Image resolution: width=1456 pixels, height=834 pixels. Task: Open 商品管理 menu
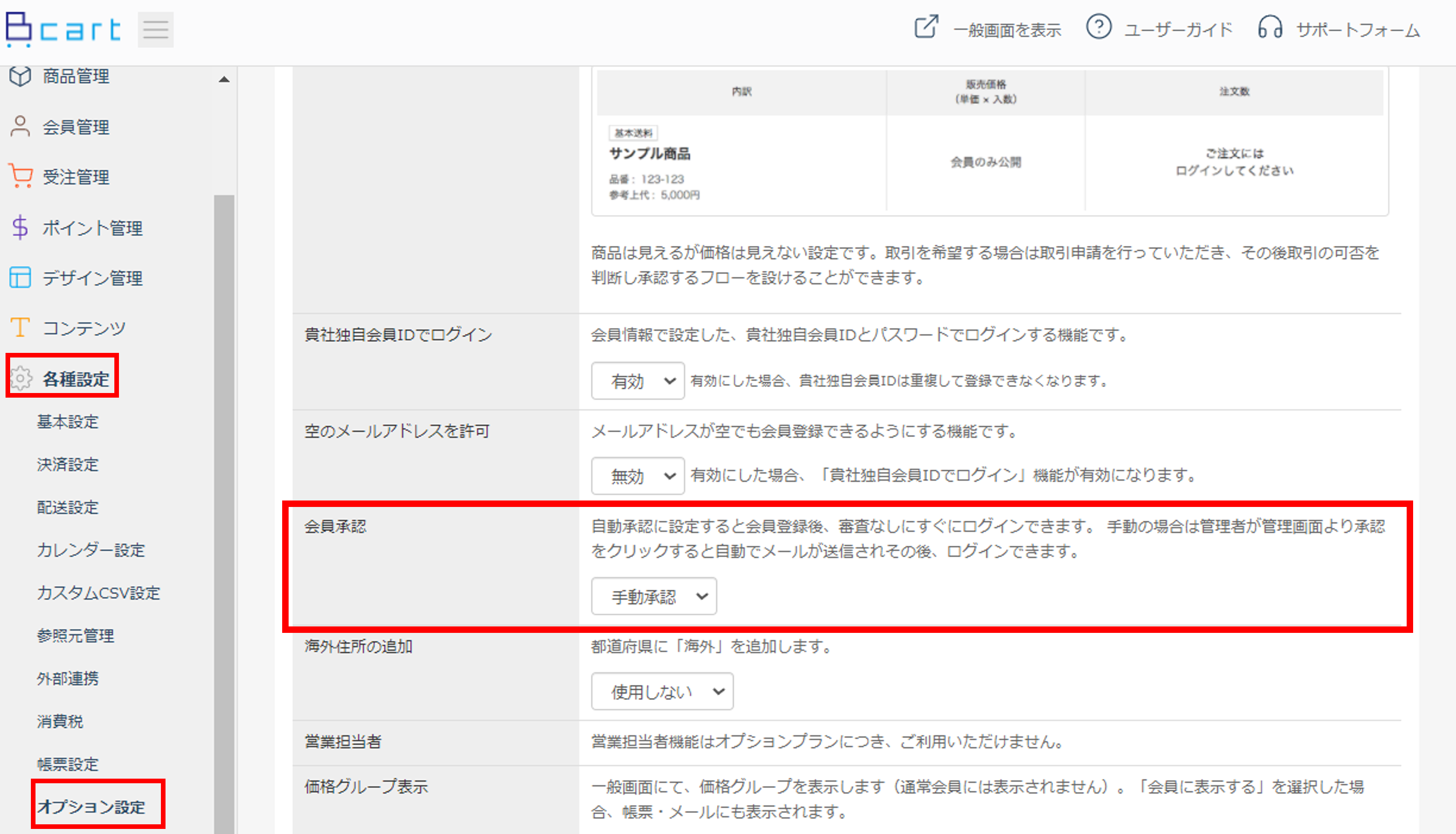click(x=76, y=76)
